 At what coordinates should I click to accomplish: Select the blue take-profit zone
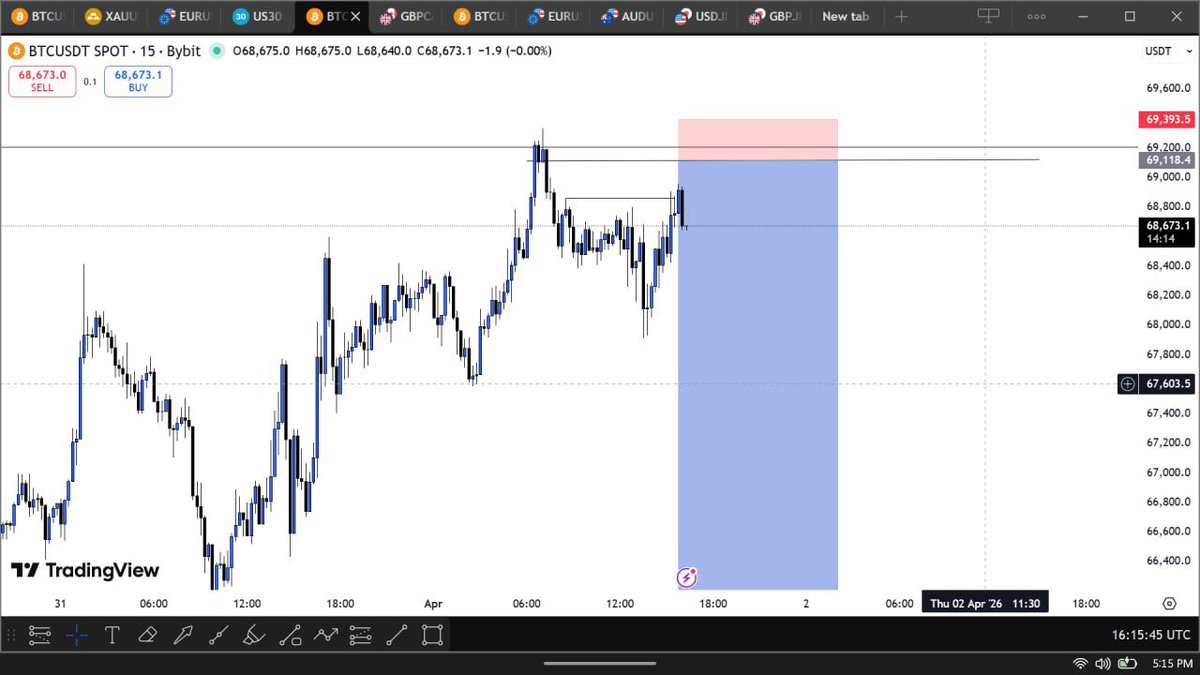758,375
